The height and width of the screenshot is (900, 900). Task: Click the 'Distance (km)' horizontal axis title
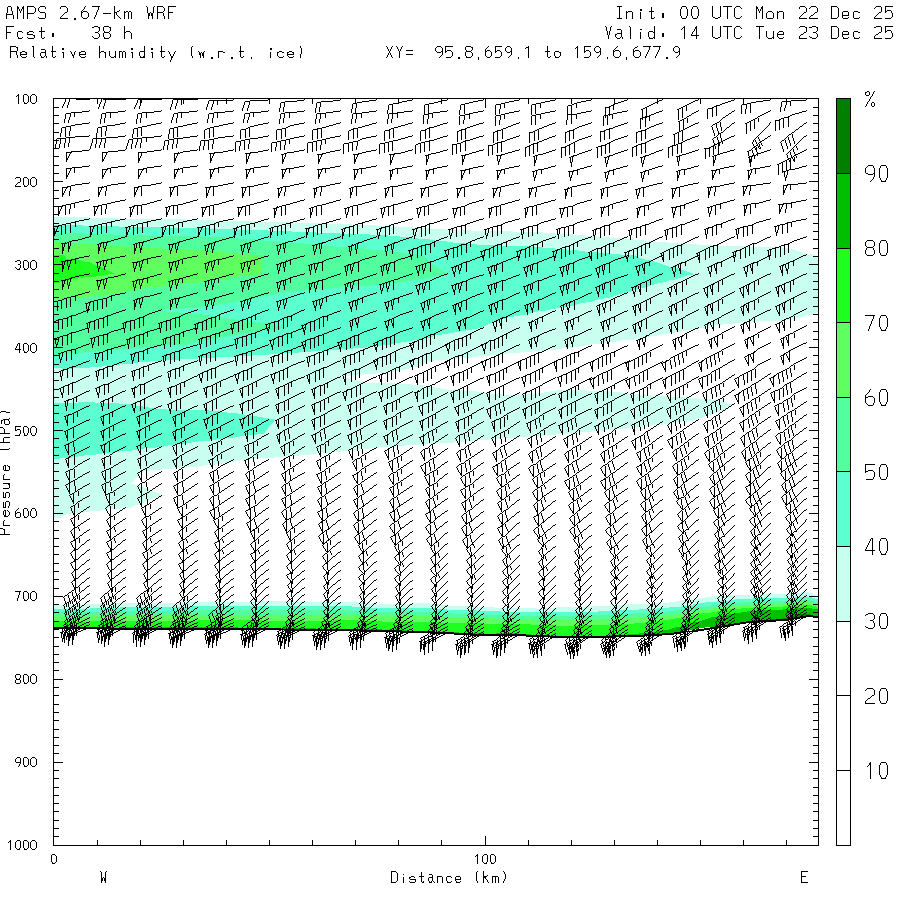point(449,878)
